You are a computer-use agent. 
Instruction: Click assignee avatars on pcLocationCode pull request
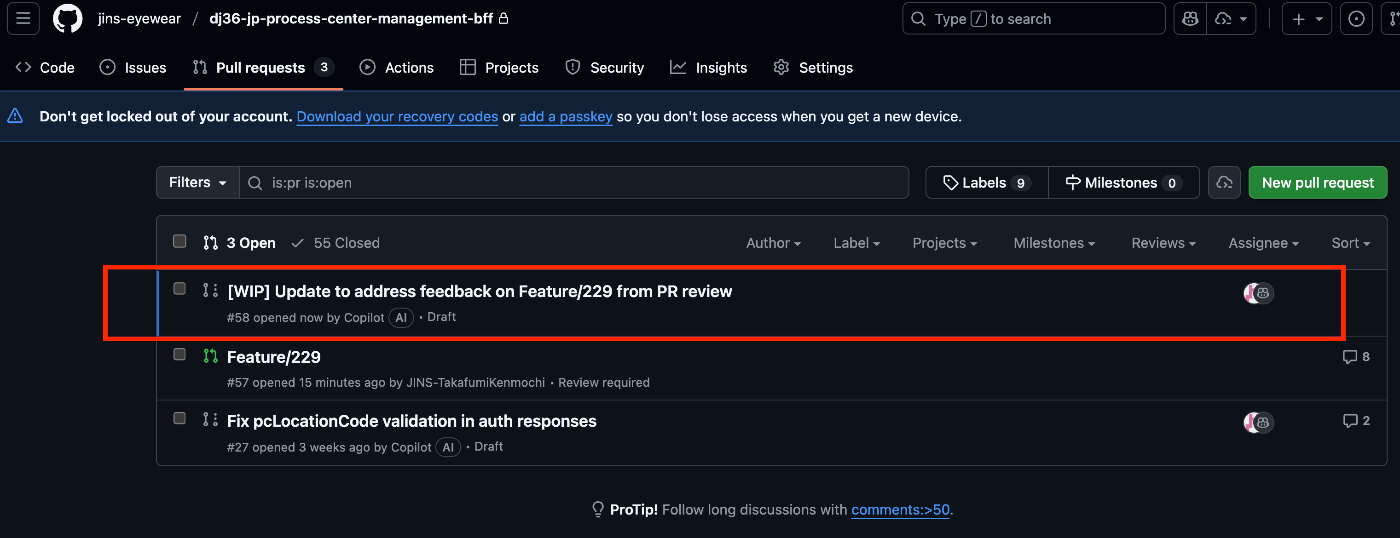coord(1258,422)
